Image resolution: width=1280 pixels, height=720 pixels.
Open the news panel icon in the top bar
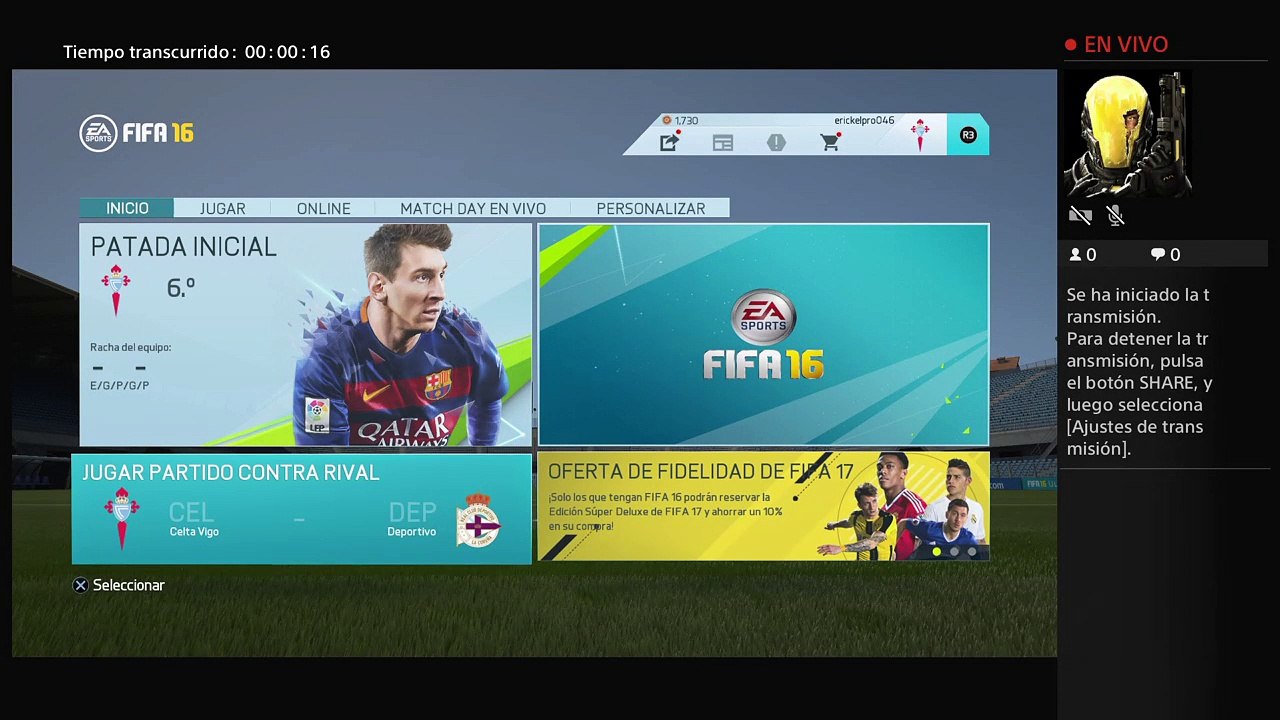pyautogui.click(x=723, y=143)
